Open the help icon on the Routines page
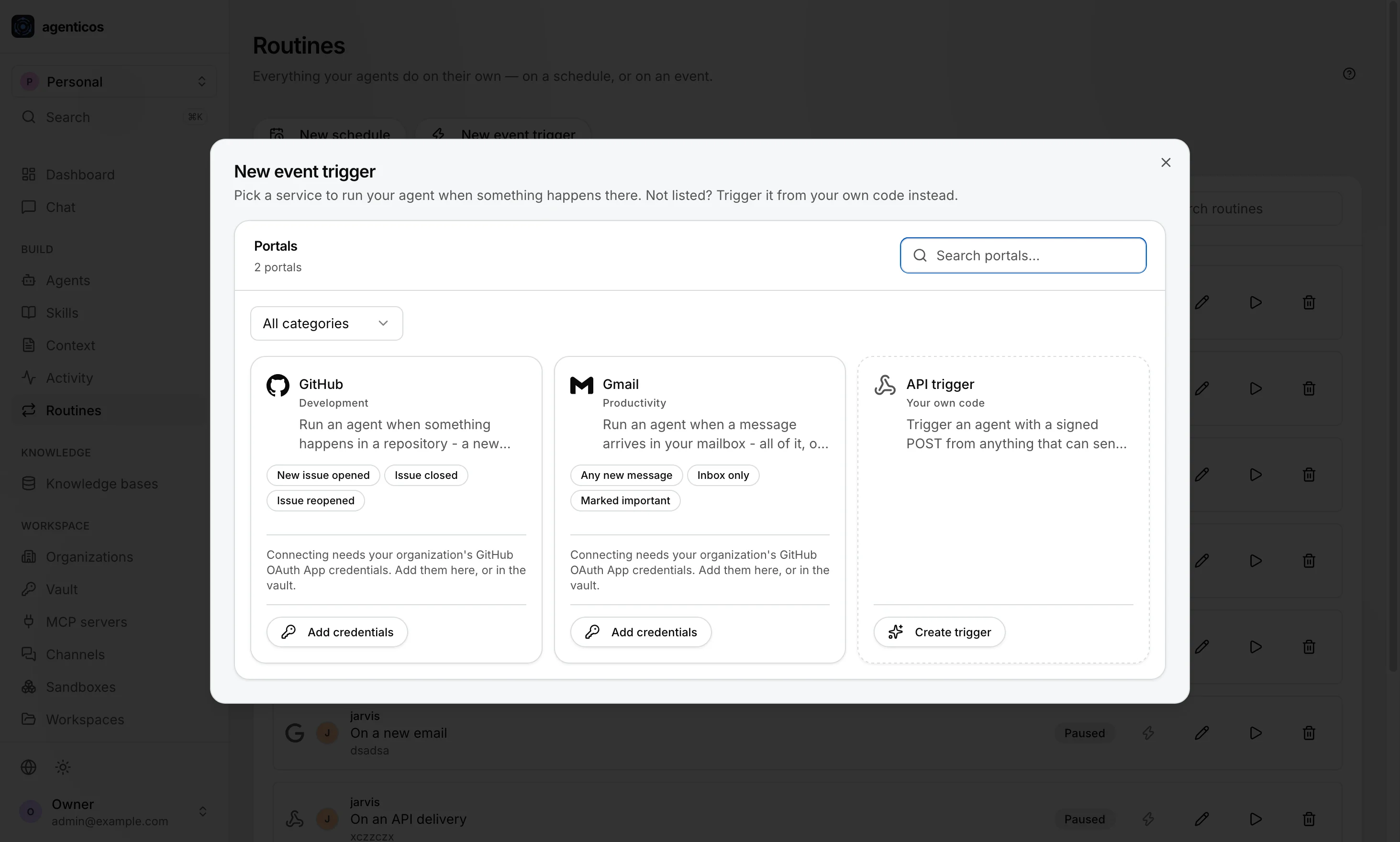Viewport: 1400px width, 842px height. tap(1349, 74)
